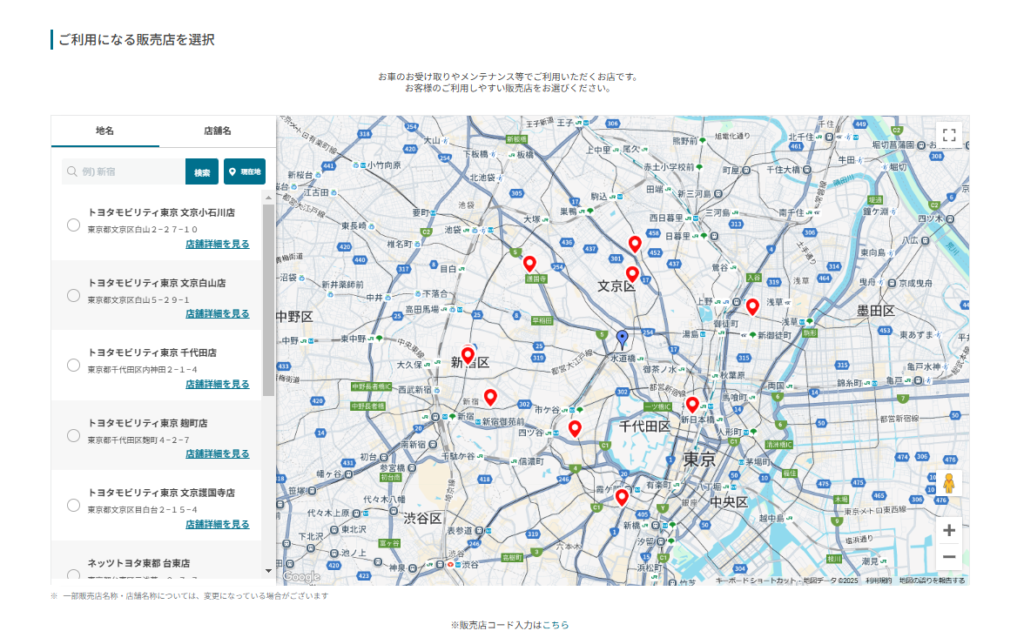This screenshot has height=631, width=1024.
Task: Click the blue map pin near 水道橋
Action: click(622, 338)
